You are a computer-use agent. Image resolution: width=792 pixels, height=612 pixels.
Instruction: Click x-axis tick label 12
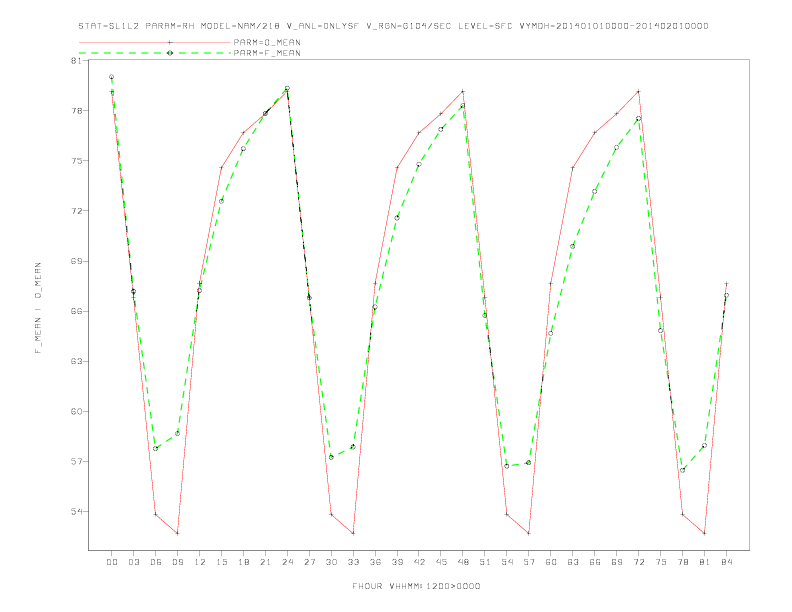click(200, 562)
